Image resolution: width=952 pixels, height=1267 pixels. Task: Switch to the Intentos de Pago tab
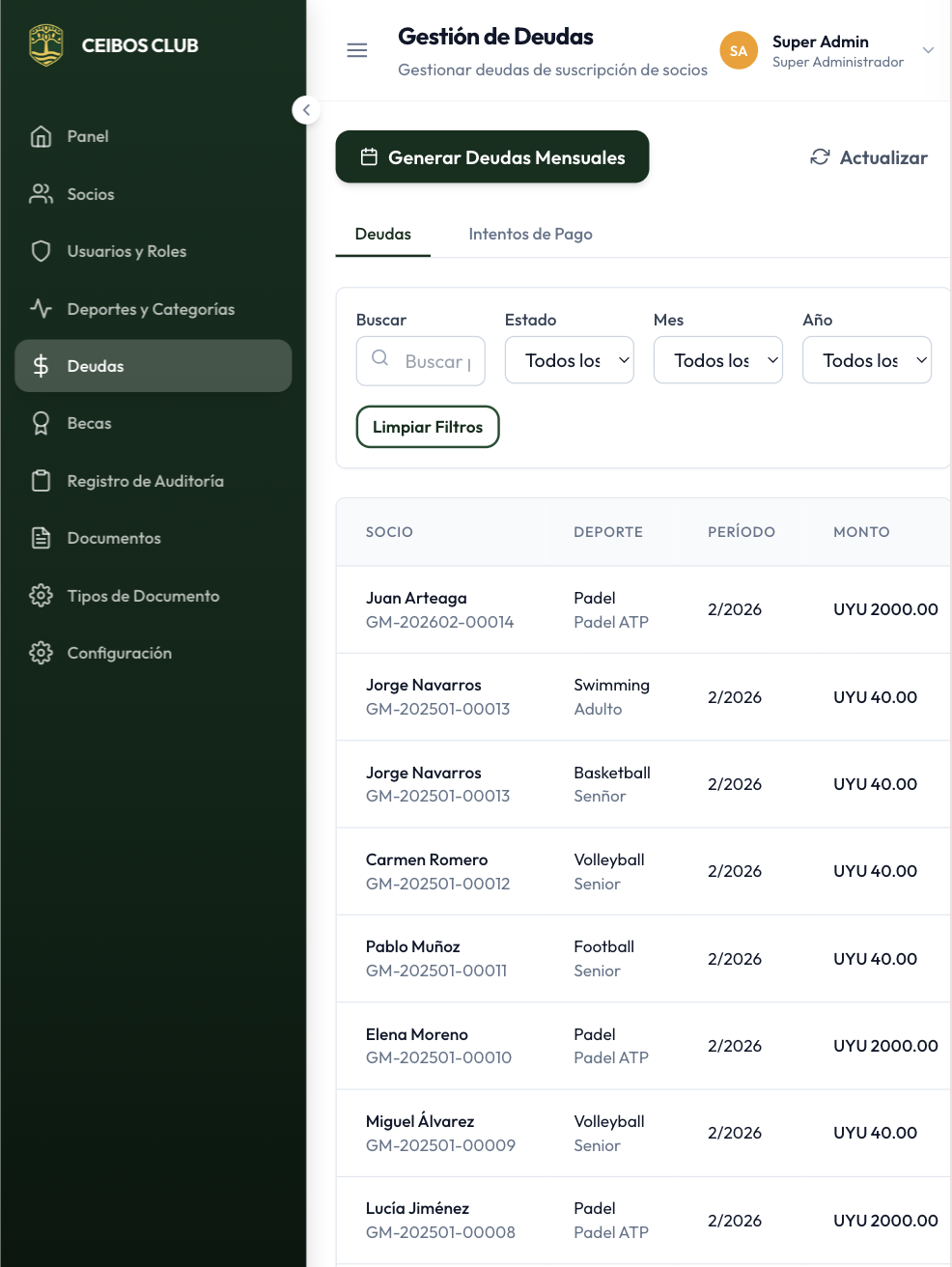pos(530,234)
